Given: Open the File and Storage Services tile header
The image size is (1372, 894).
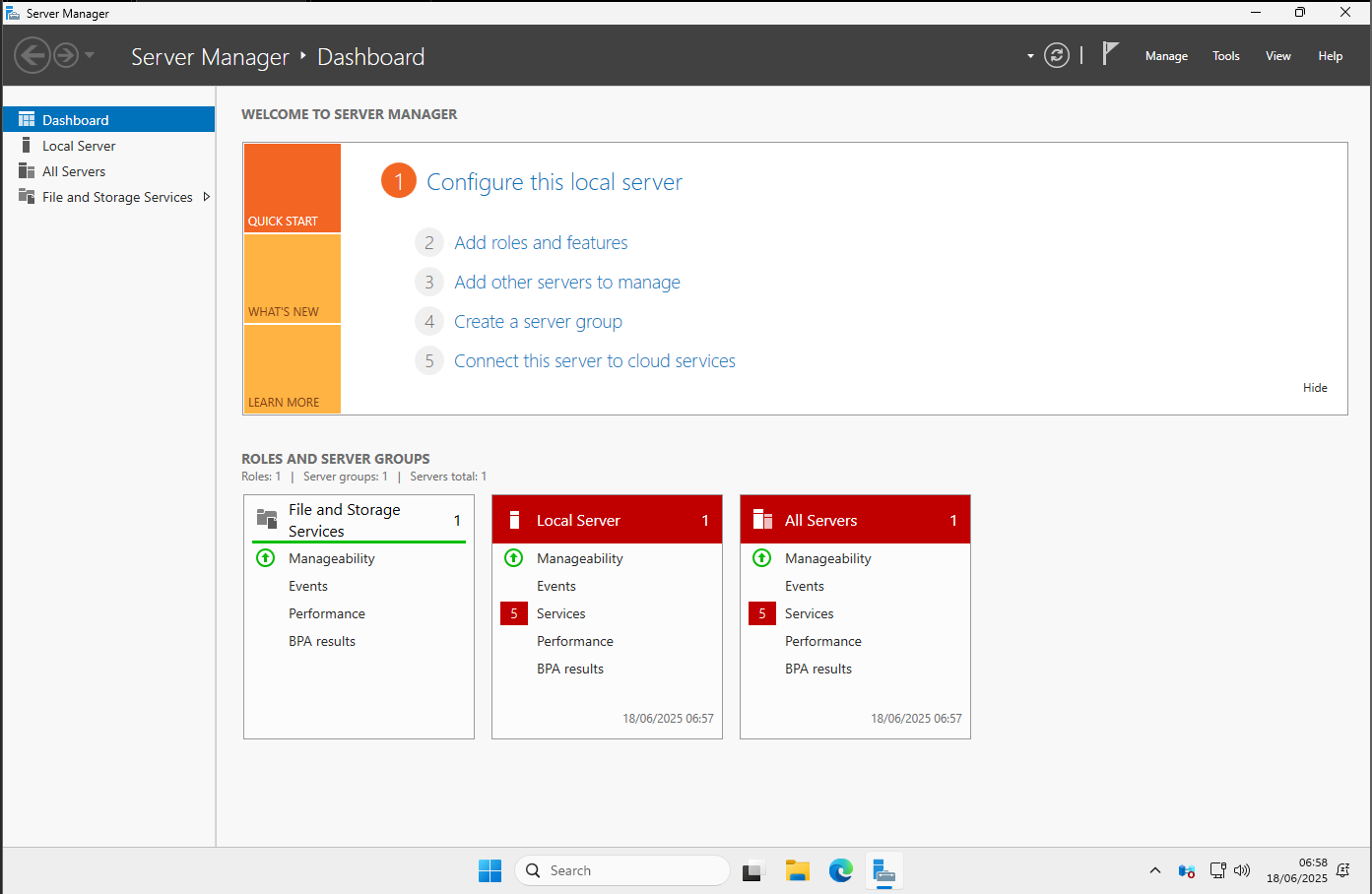Looking at the screenshot, I should 359,520.
